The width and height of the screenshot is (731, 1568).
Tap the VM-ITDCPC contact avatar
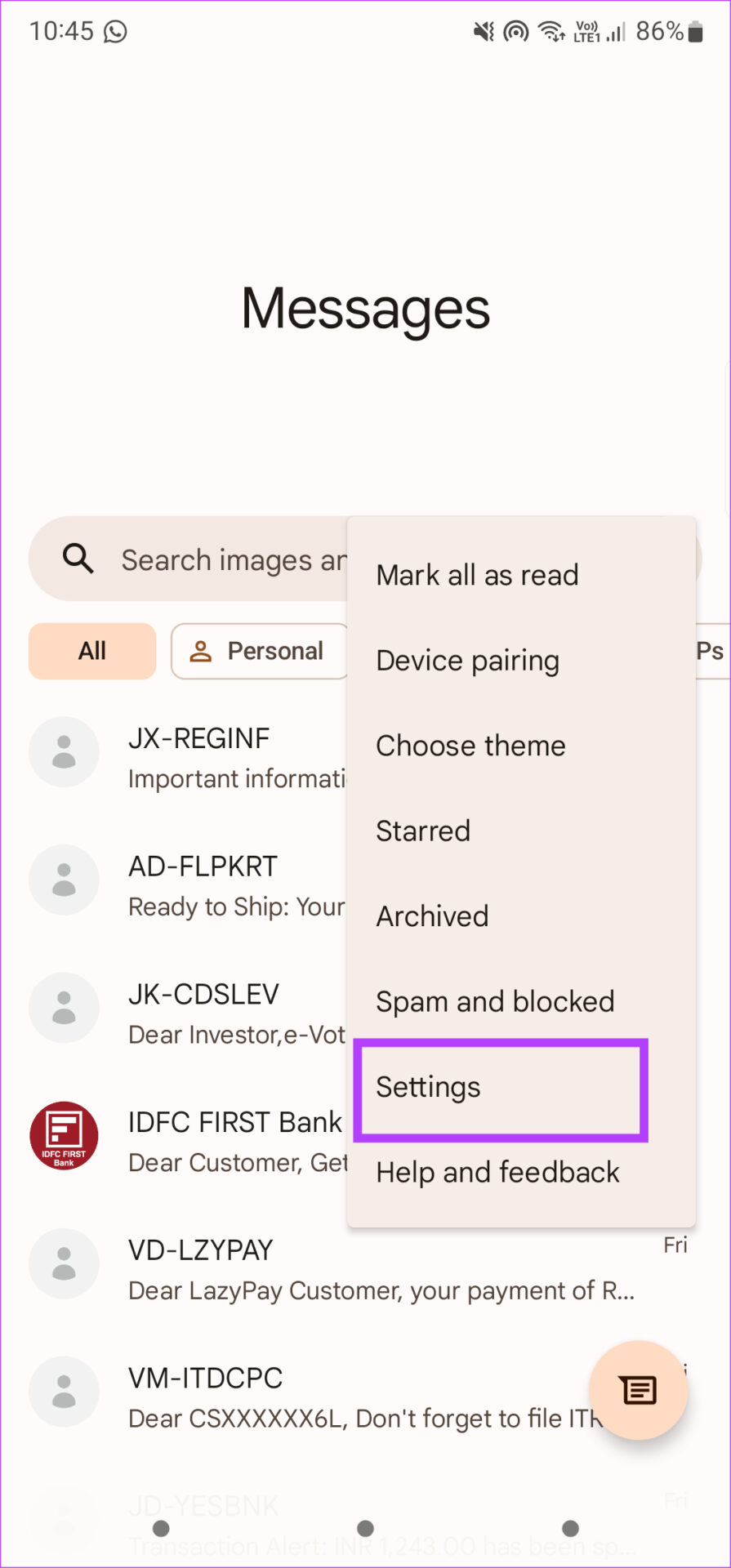point(64,1392)
